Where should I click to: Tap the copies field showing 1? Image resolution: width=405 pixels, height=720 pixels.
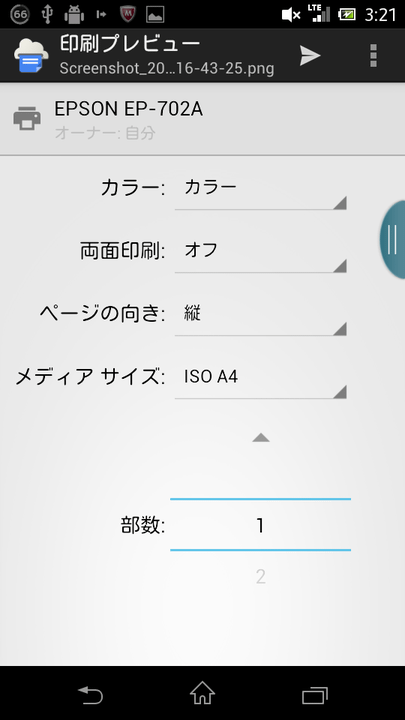coord(260,524)
